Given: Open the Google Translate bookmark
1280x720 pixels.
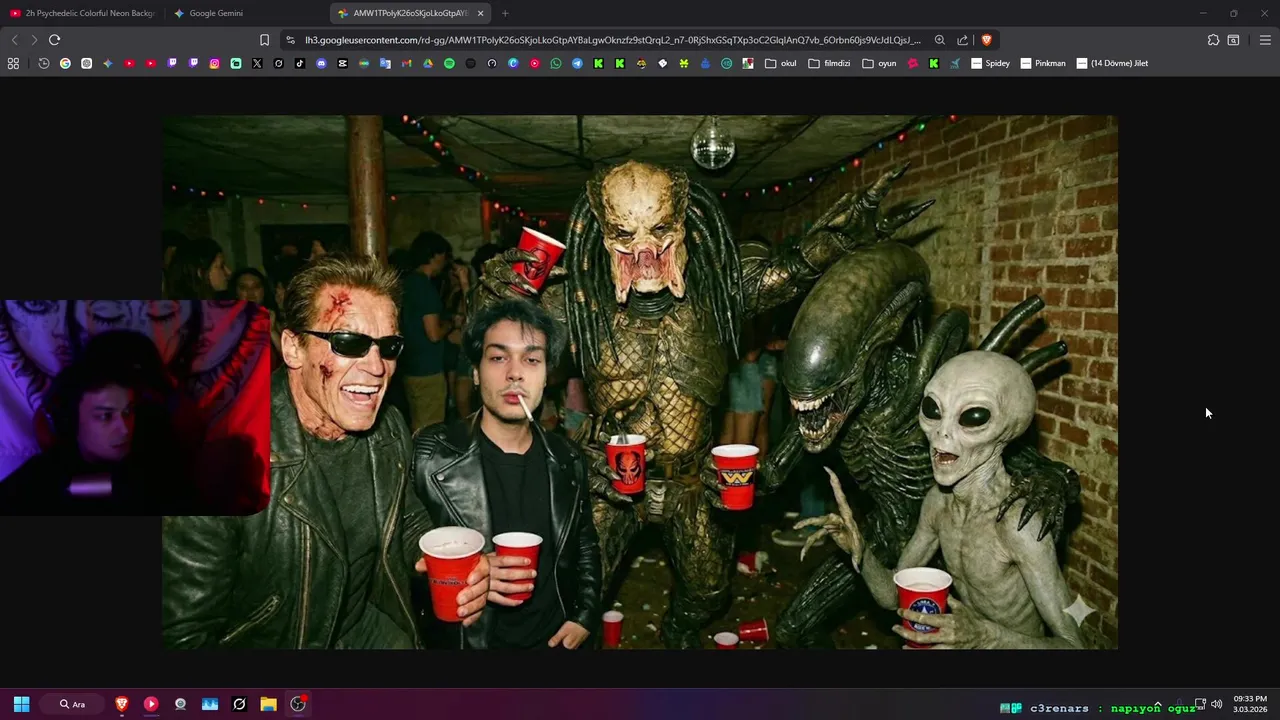Looking at the screenshot, I should click(385, 63).
